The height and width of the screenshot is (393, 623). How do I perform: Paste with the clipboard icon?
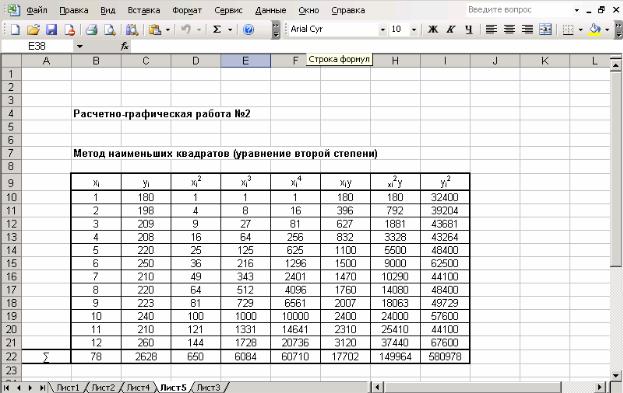[x=155, y=29]
